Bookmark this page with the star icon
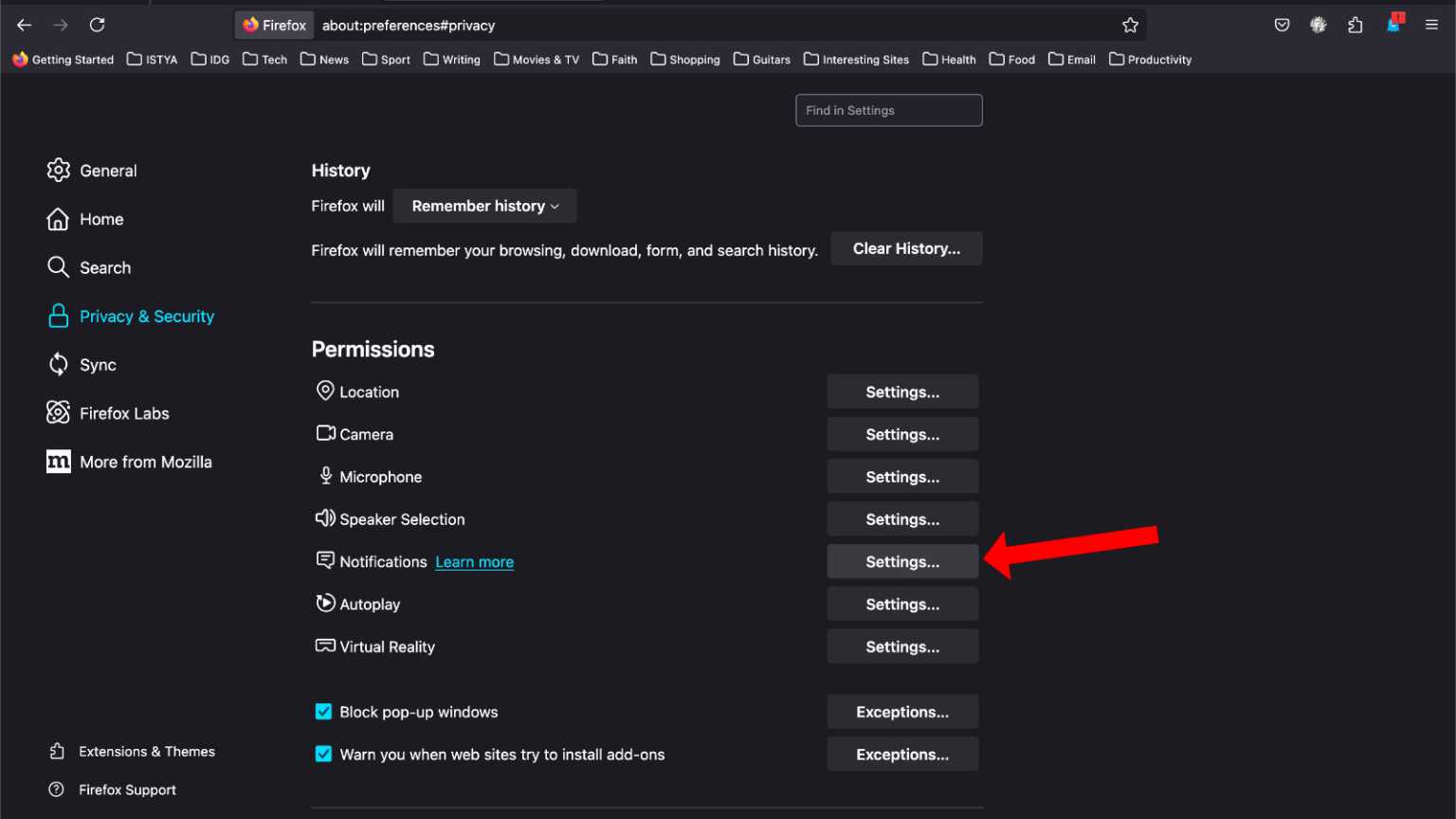This screenshot has height=819, width=1456. (x=1131, y=25)
